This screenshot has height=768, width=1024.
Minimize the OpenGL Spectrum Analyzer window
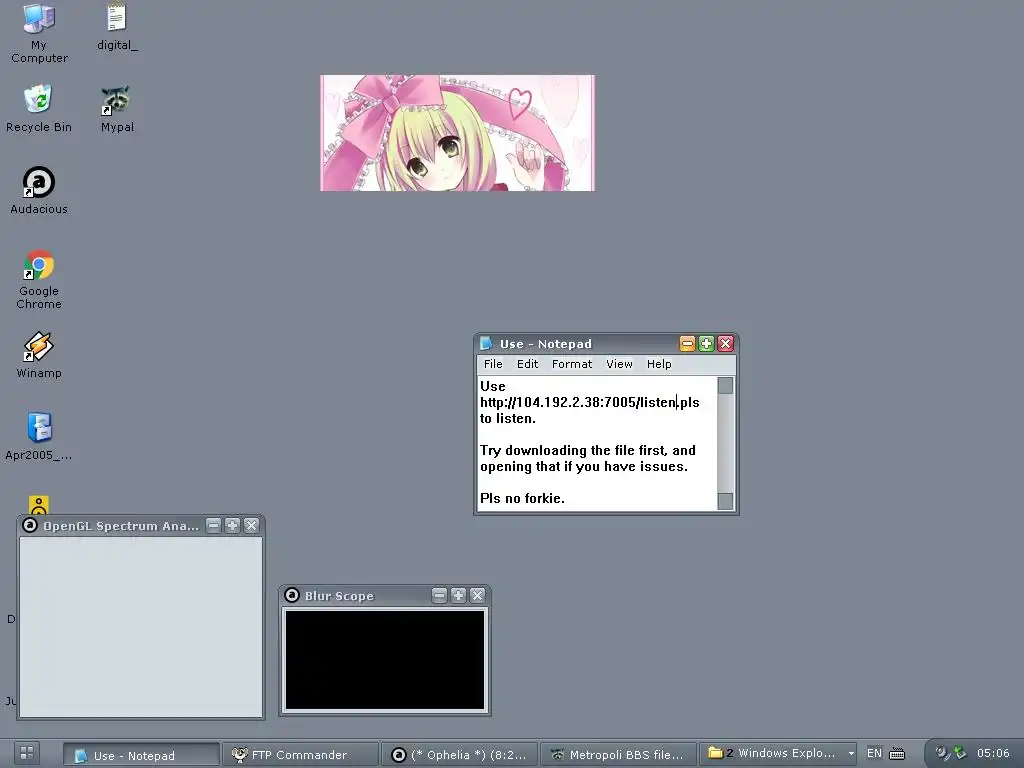tap(214, 526)
